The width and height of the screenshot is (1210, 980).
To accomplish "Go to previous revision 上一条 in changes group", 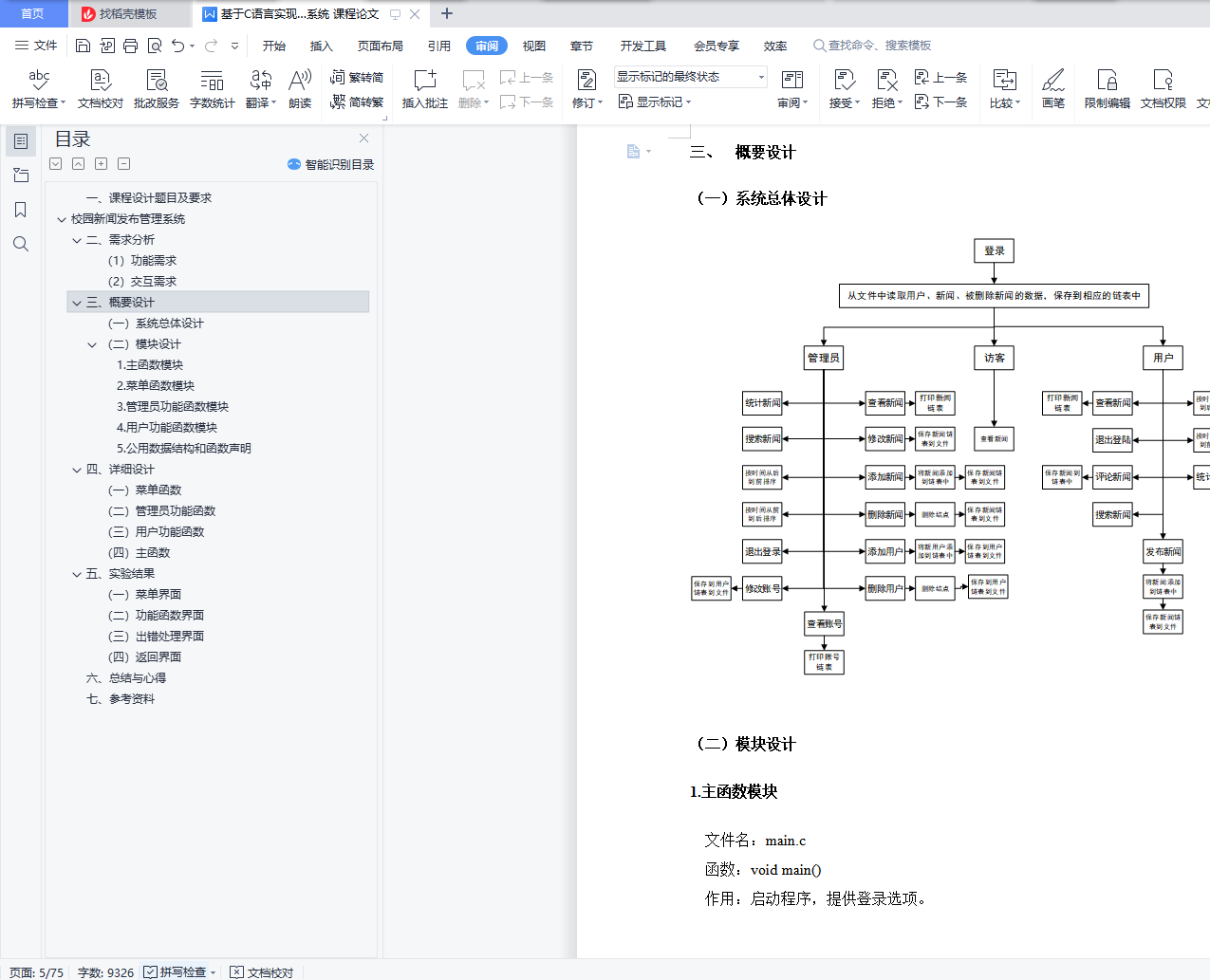I will point(940,77).
